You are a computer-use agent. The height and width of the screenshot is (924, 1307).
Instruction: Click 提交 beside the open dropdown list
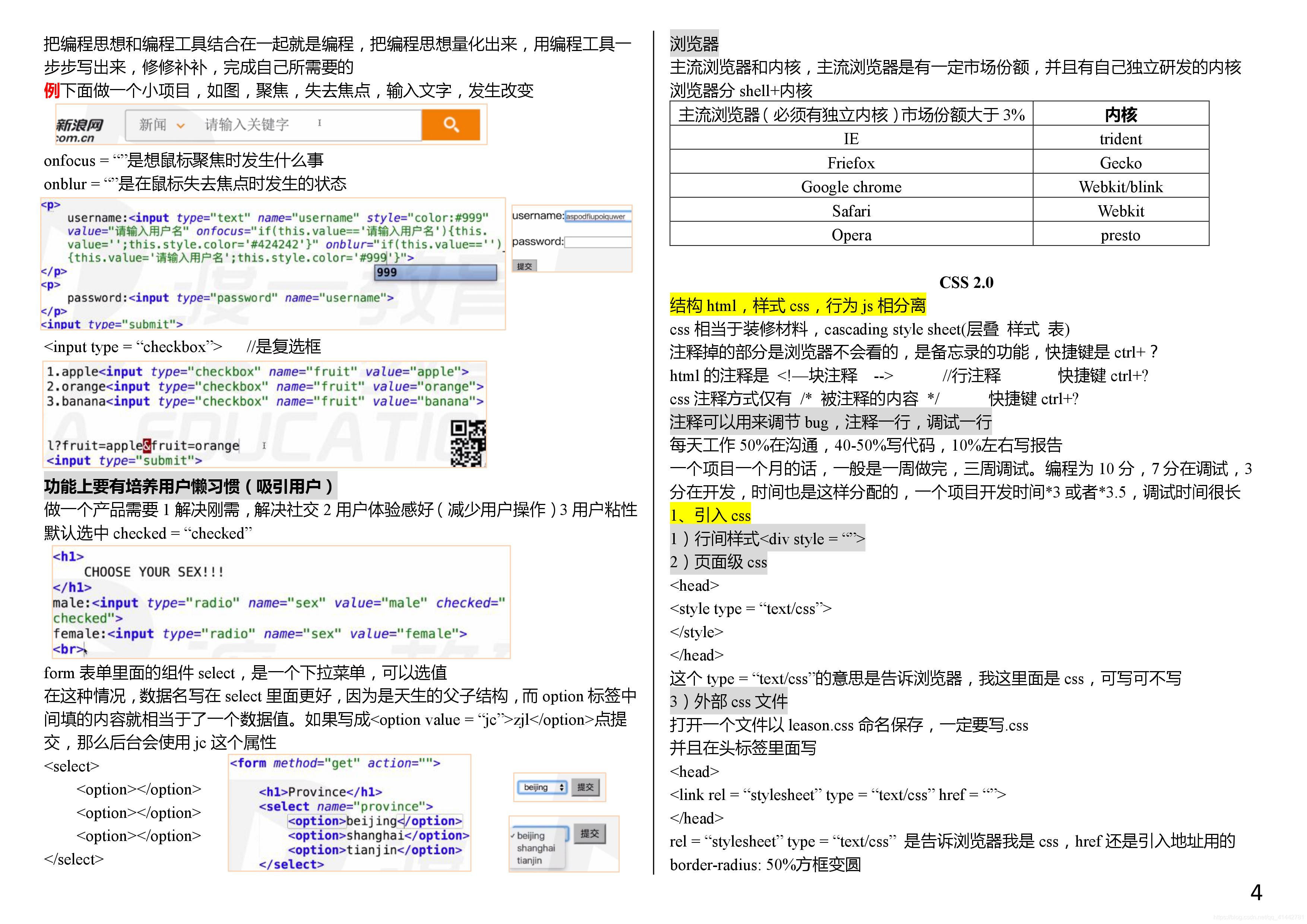pos(589,833)
